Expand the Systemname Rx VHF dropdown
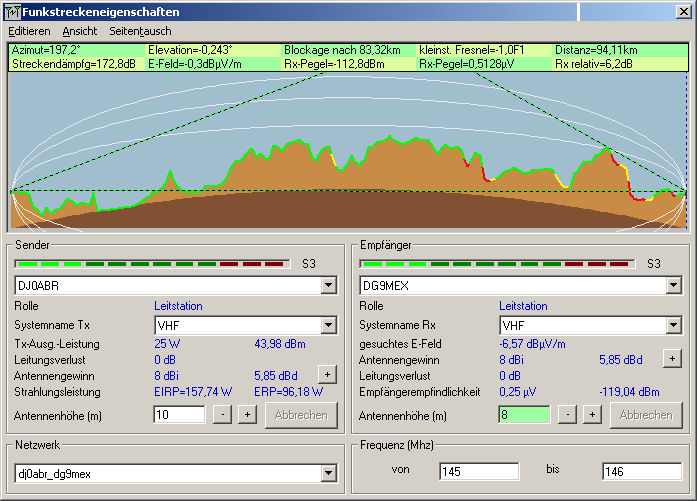Image resolution: width=697 pixels, height=501 pixels. (673, 325)
